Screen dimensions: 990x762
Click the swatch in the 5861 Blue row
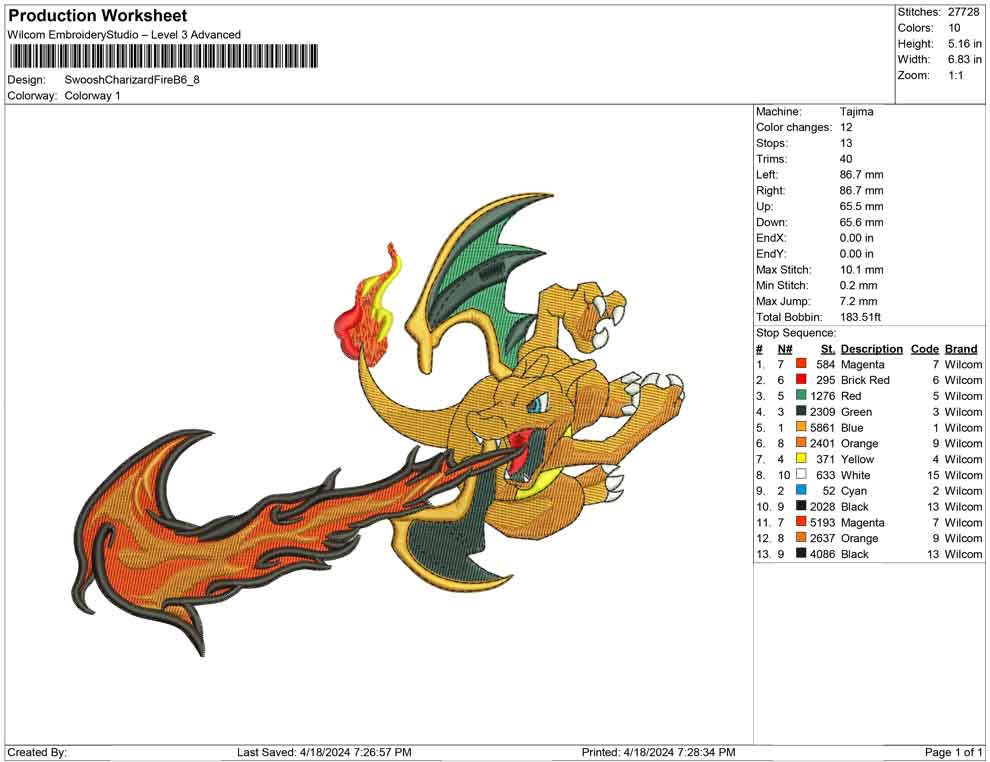click(x=801, y=427)
